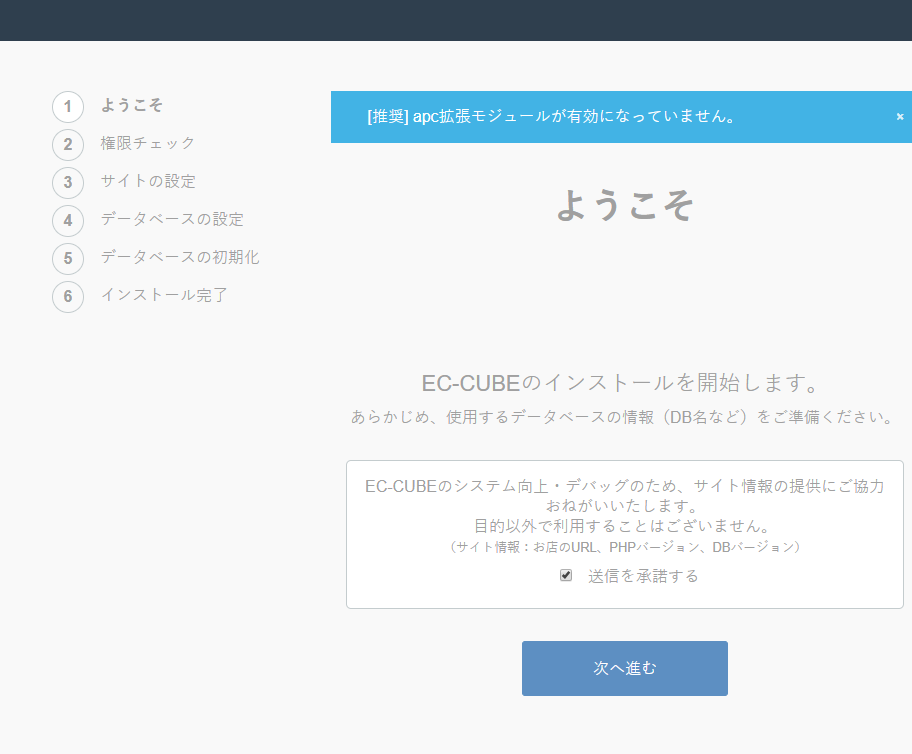Select the ようこそ step label
Image resolution: width=912 pixels, height=754 pixels.
pos(132,105)
